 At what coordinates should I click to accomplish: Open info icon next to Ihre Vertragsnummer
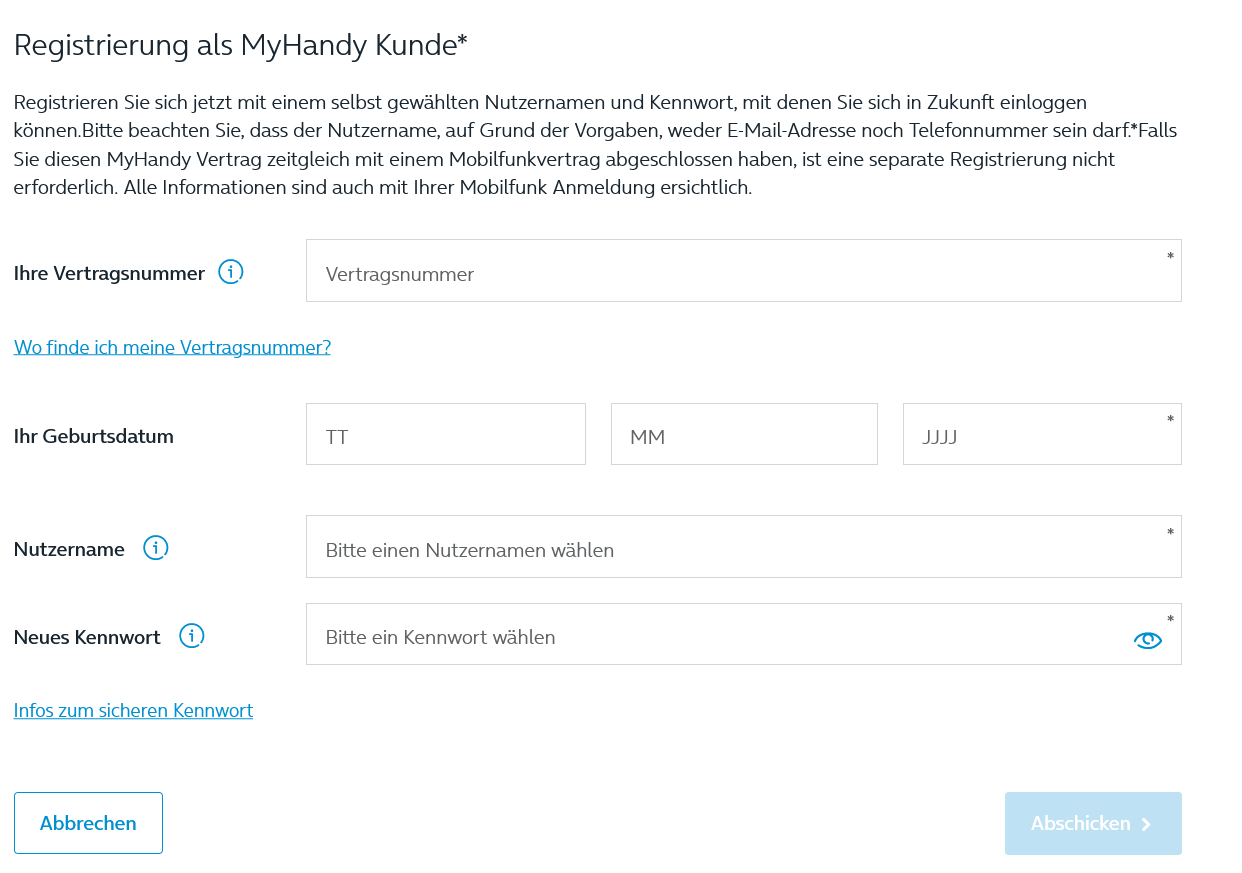[x=231, y=271]
